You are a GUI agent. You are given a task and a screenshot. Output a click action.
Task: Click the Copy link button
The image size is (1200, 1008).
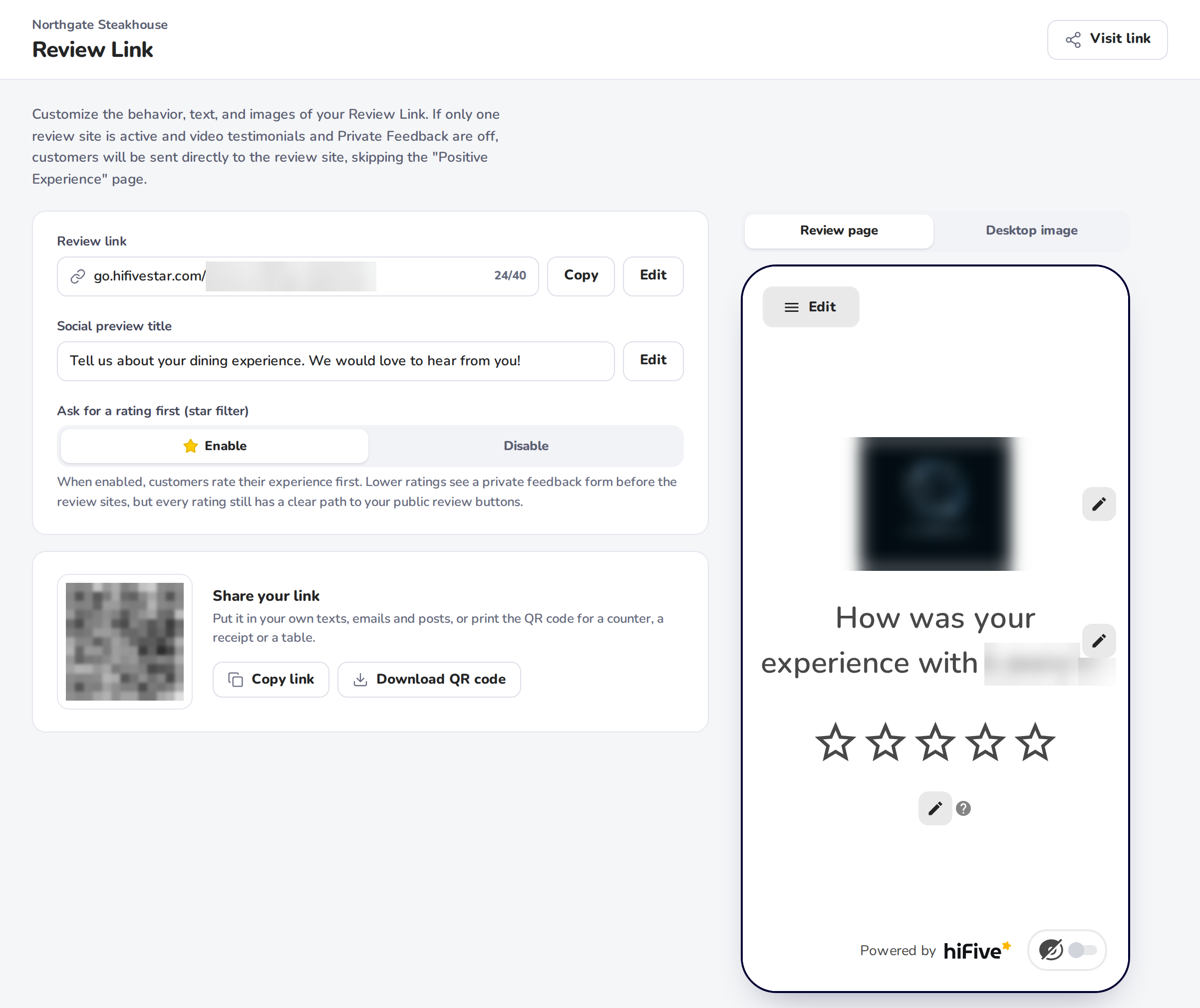(x=271, y=679)
